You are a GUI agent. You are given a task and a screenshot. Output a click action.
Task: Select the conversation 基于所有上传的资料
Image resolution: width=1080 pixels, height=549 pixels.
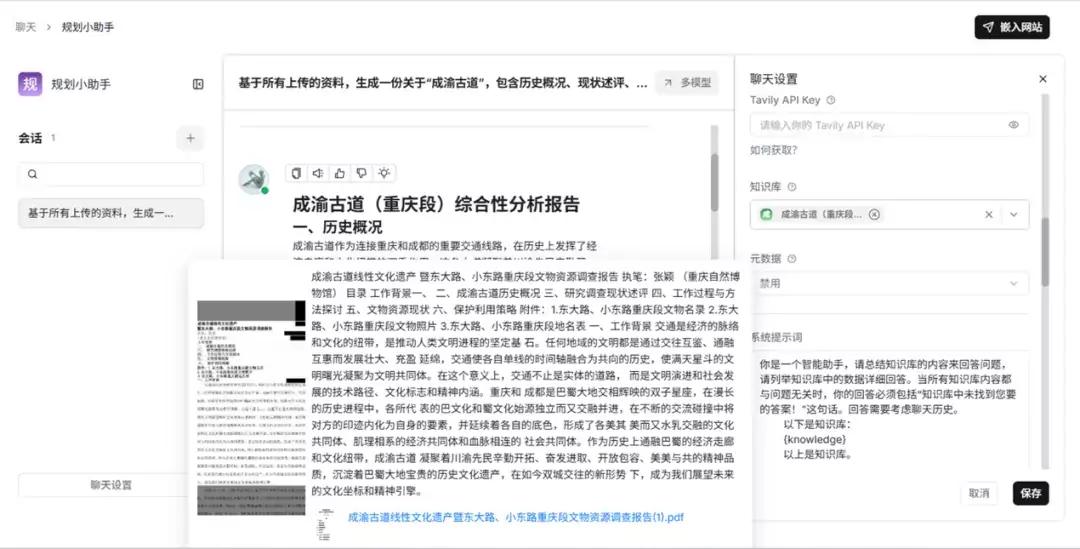[111, 213]
